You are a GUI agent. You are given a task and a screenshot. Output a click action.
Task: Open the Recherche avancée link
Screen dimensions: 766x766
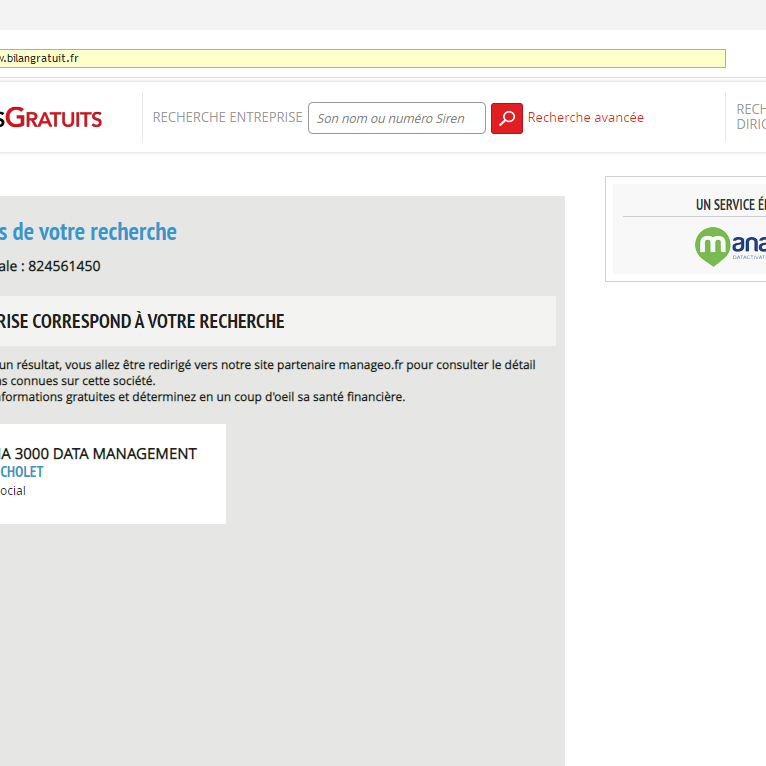pos(585,118)
